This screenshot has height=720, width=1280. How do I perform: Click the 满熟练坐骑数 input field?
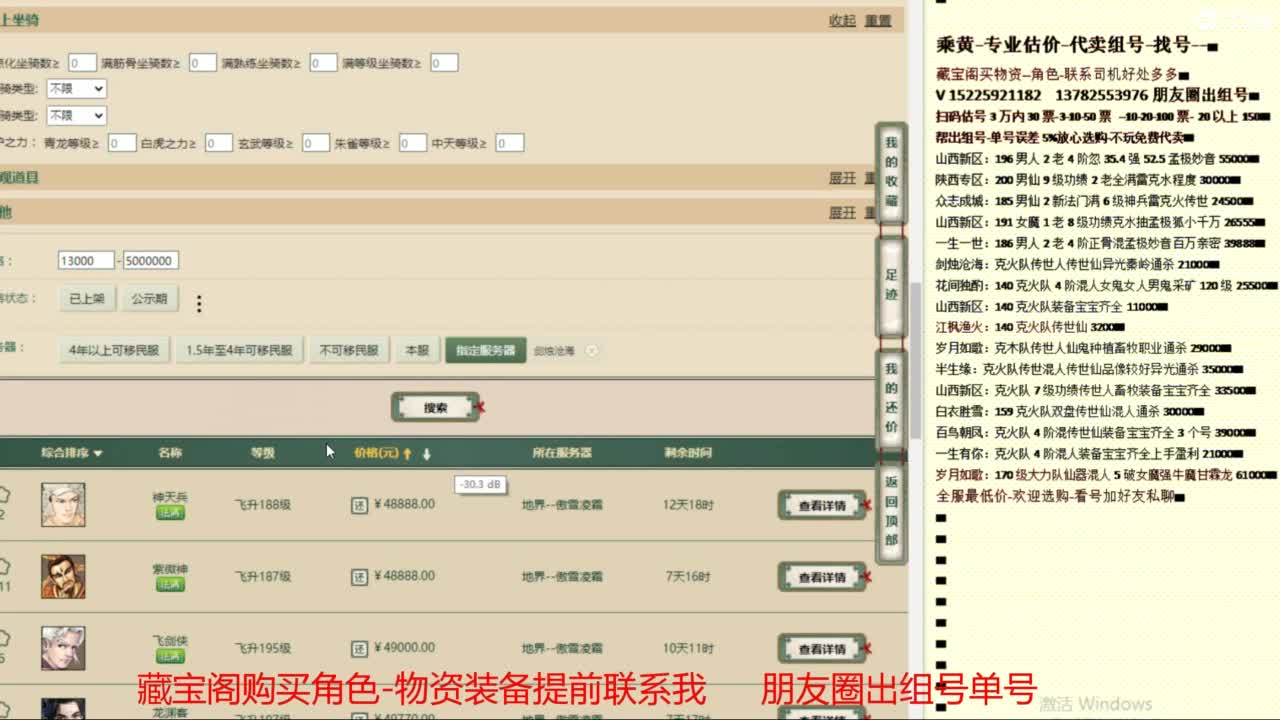click(x=323, y=63)
